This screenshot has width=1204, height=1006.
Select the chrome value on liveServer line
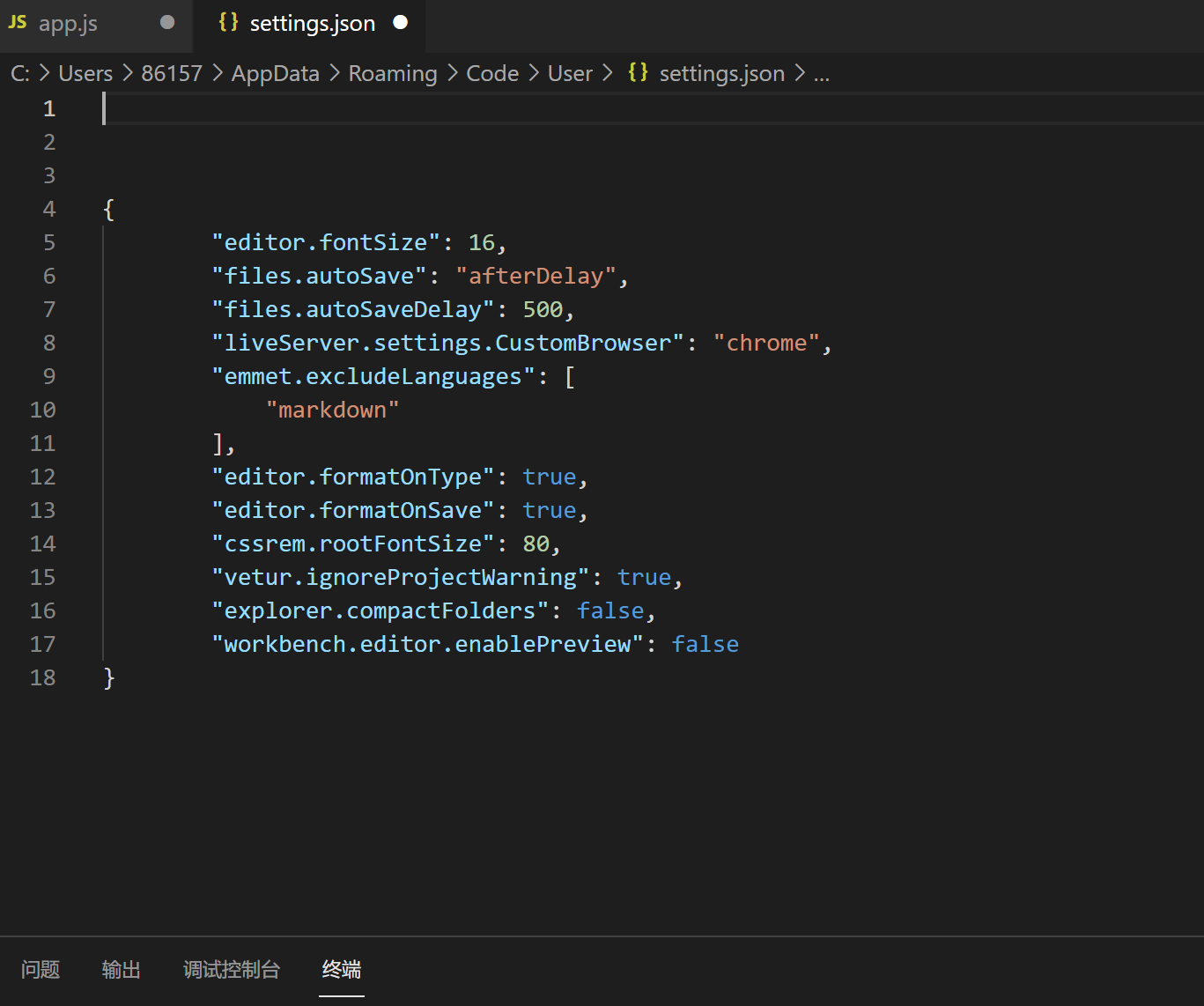[x=767, y=343]
